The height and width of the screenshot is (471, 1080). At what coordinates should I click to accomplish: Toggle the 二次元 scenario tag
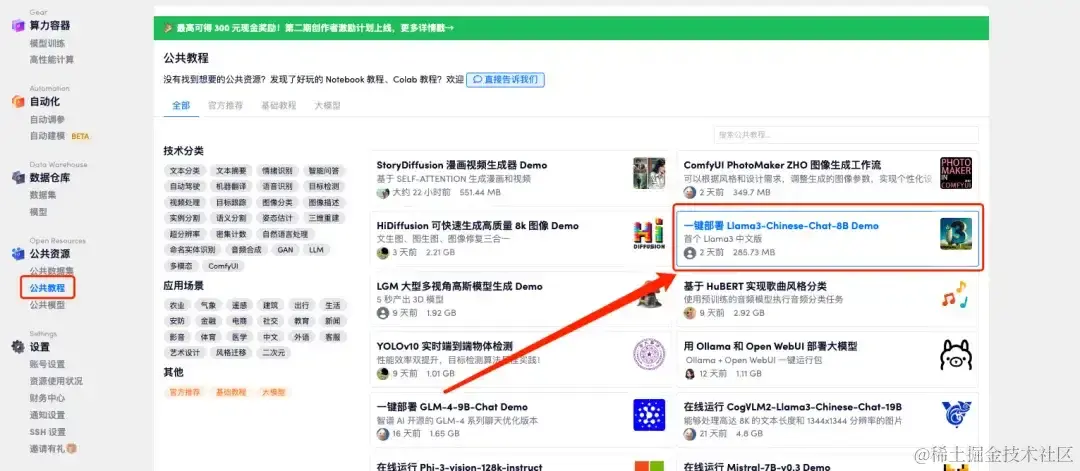point(273,353)
